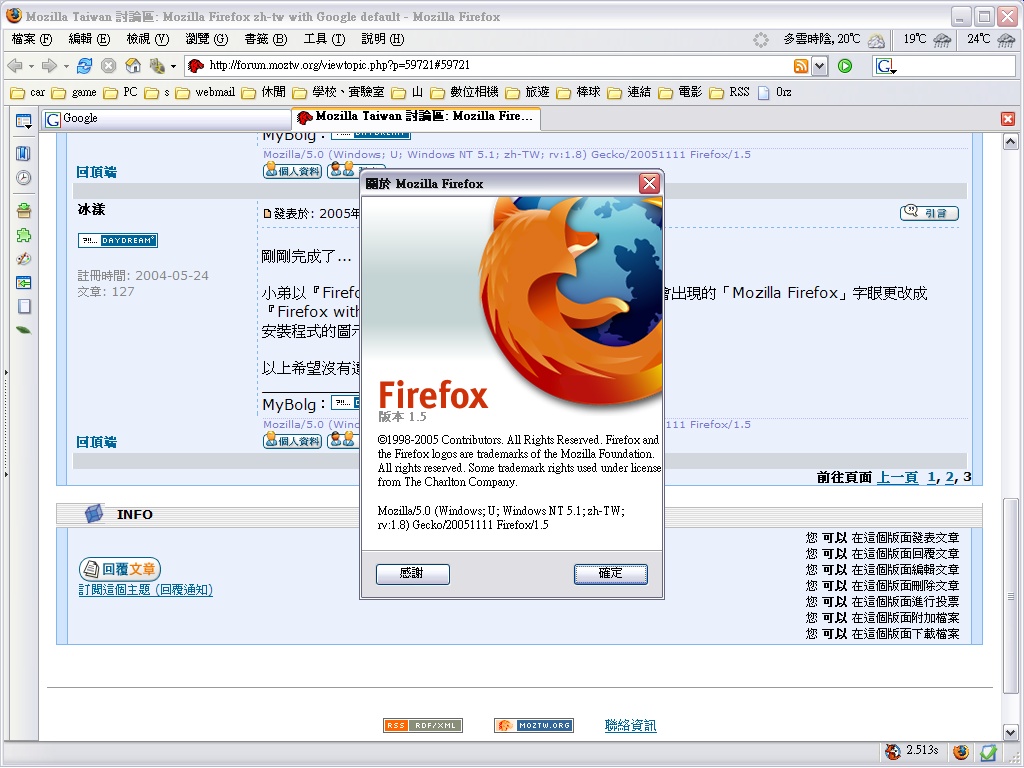Click the 24°C rain forecast icon

pyautogui.click(x=1006, y=40)
